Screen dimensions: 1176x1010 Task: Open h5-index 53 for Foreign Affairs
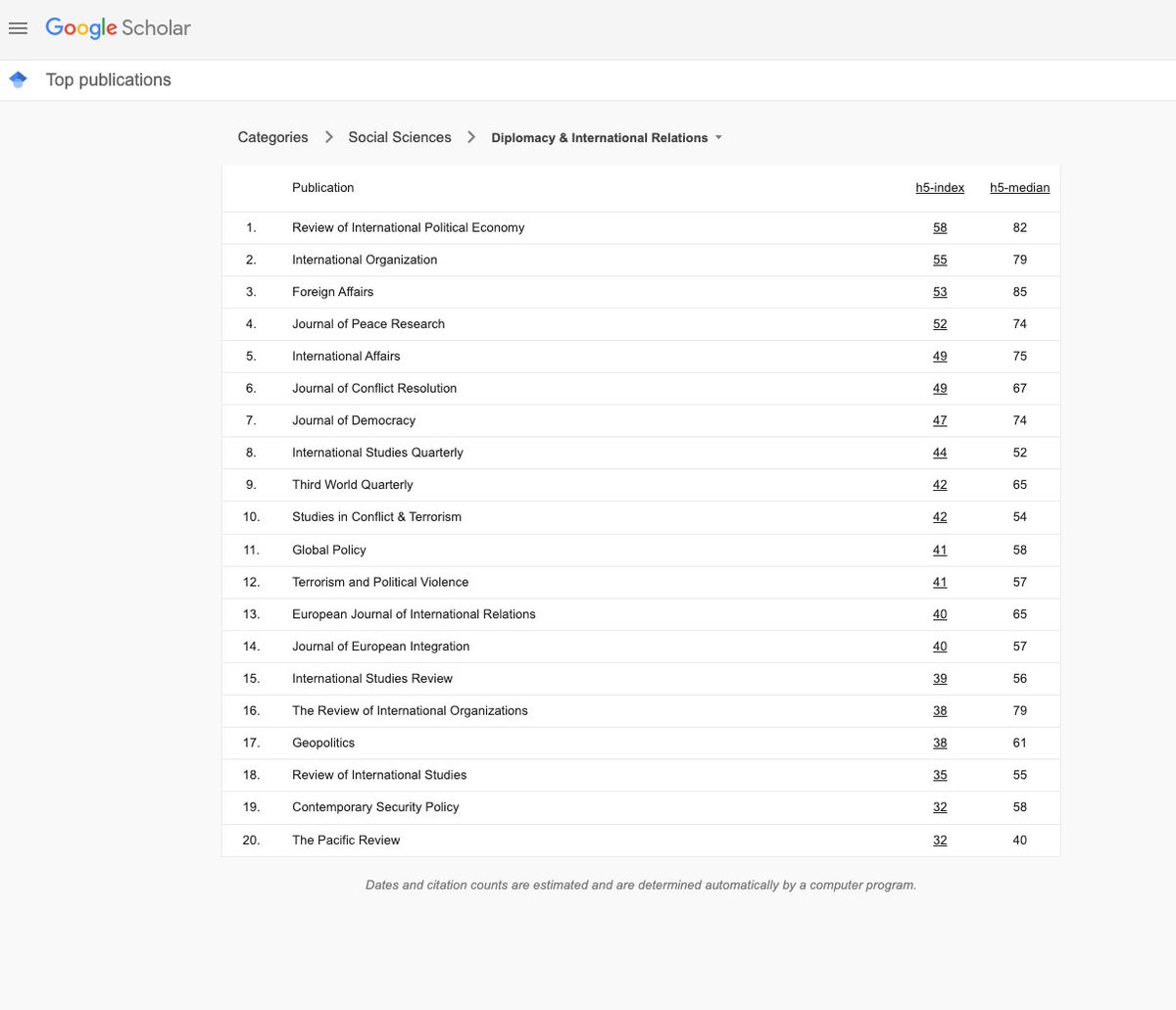(x=940, y=292)
